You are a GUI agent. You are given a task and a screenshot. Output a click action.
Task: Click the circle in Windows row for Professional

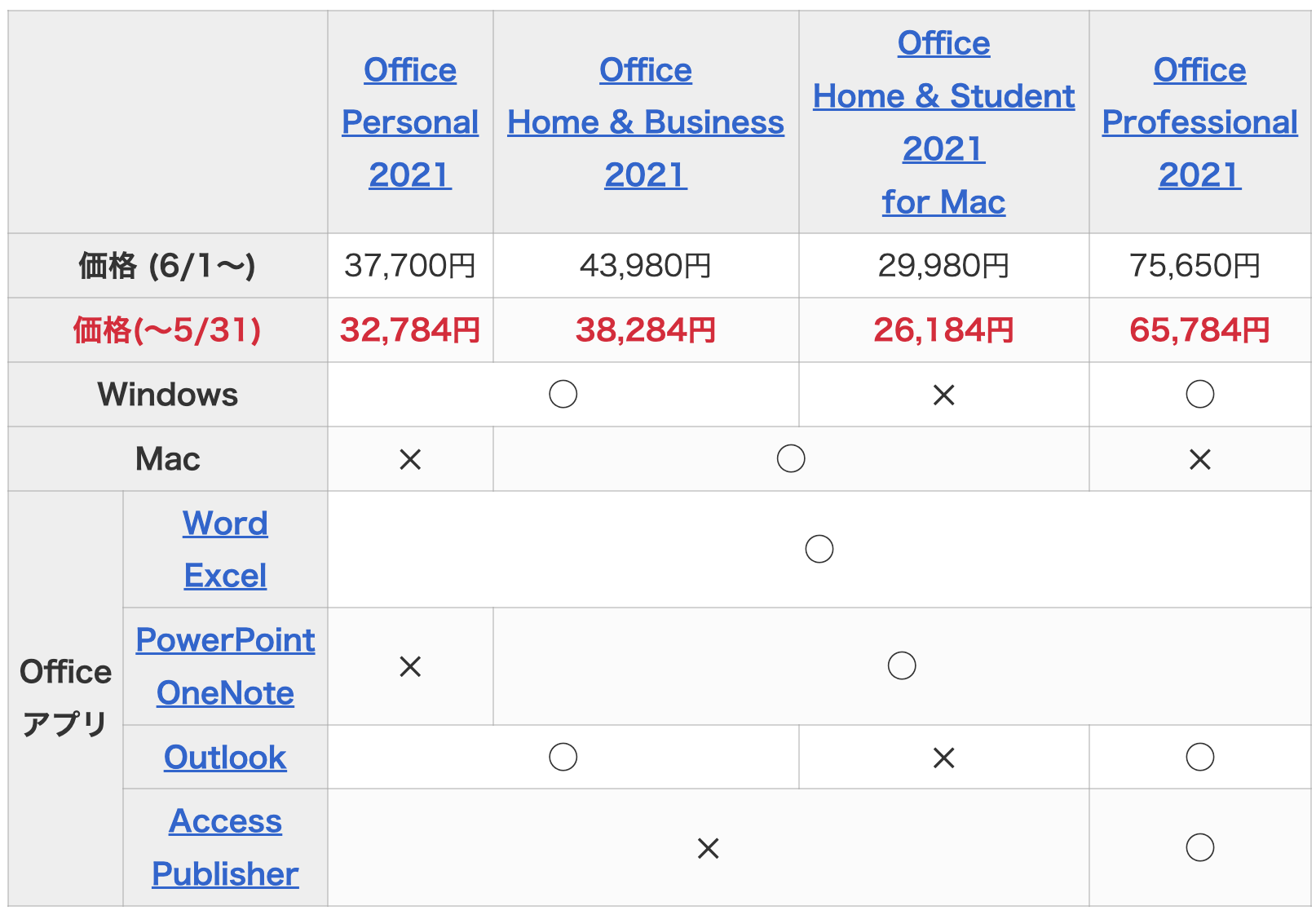(1199, 395)
